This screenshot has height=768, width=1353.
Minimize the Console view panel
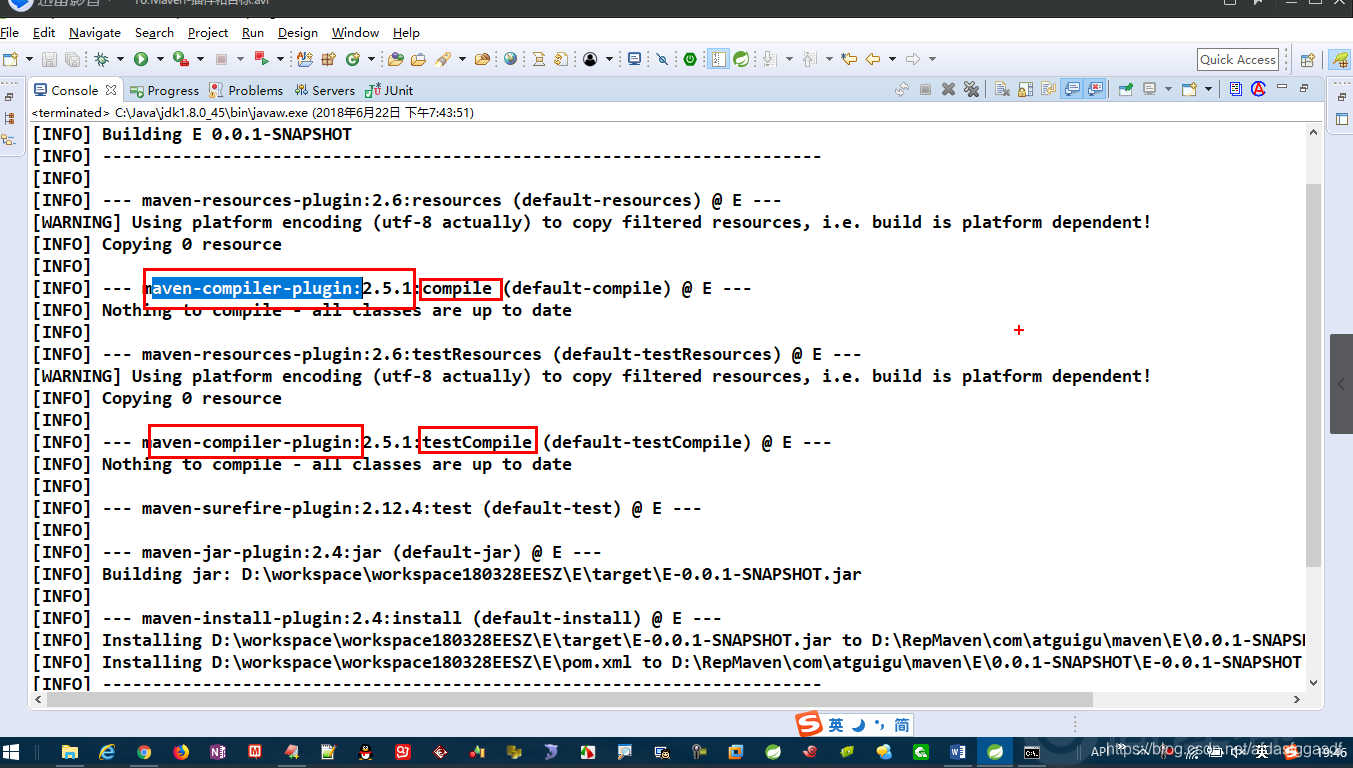[x=1284, y=88]
